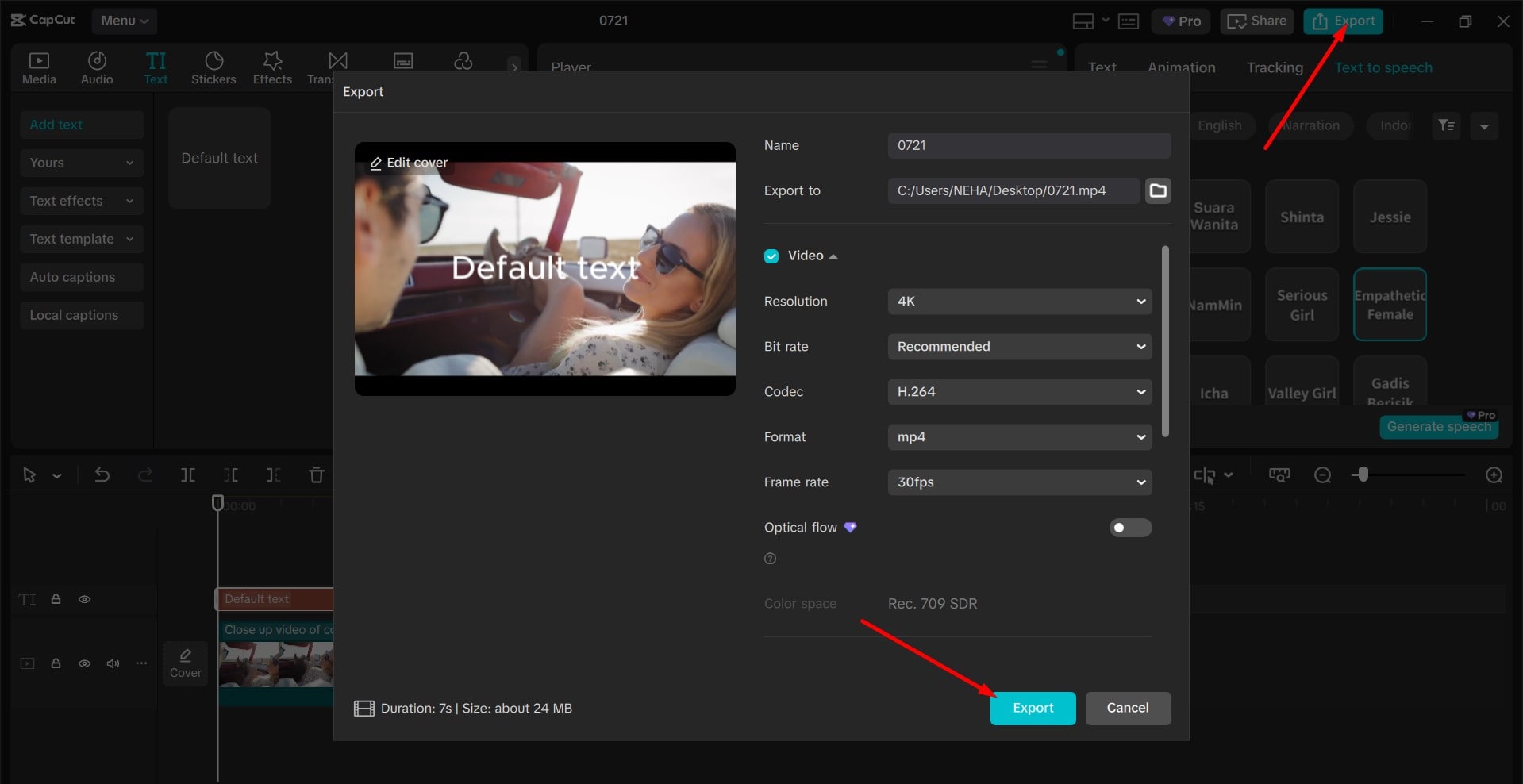Screen dimensions: 1523x784
Task: Click the Optical flow help icon
Action: click(770, 559)
